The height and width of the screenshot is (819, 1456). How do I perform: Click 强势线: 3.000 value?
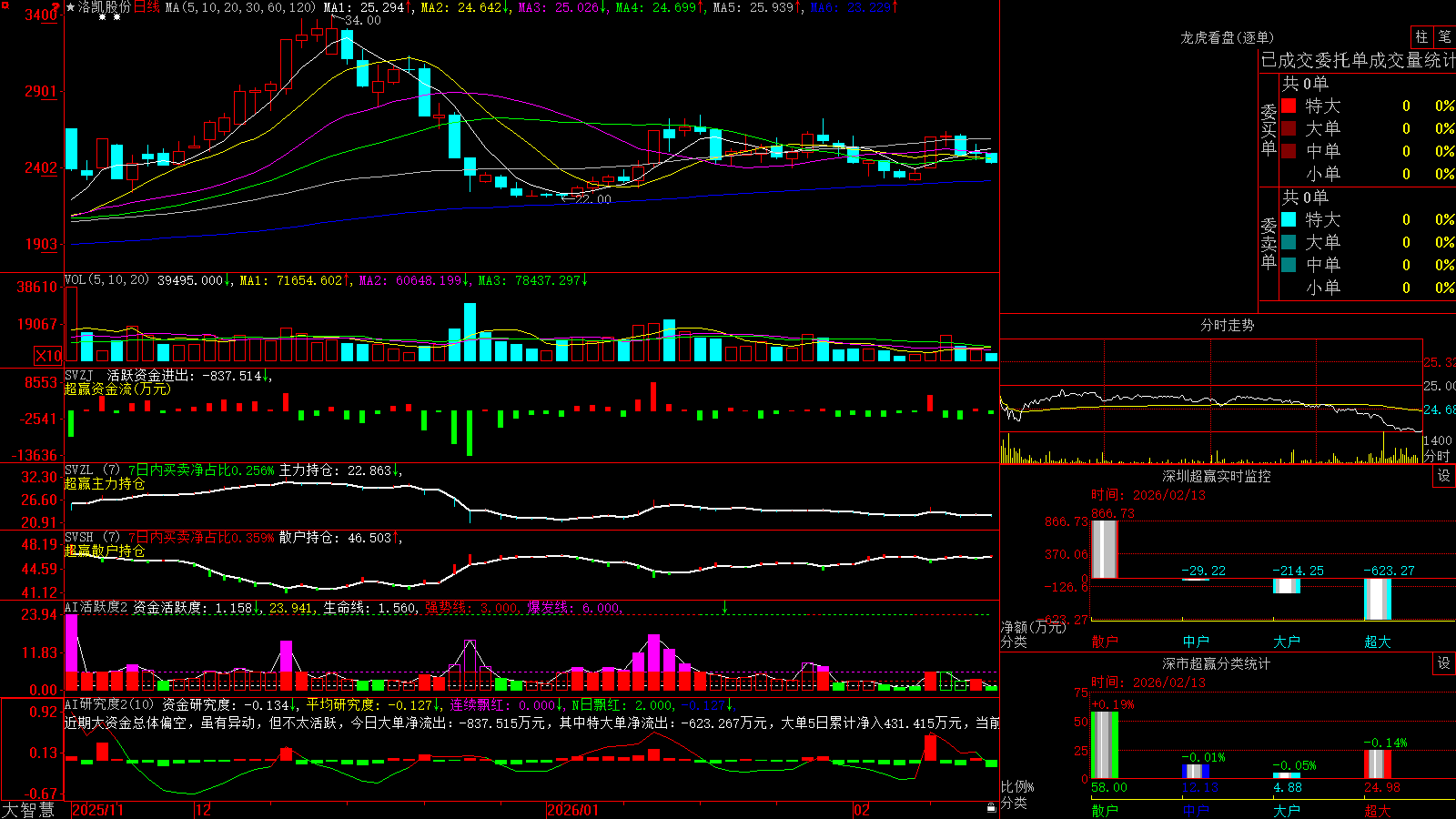(471, 607)
